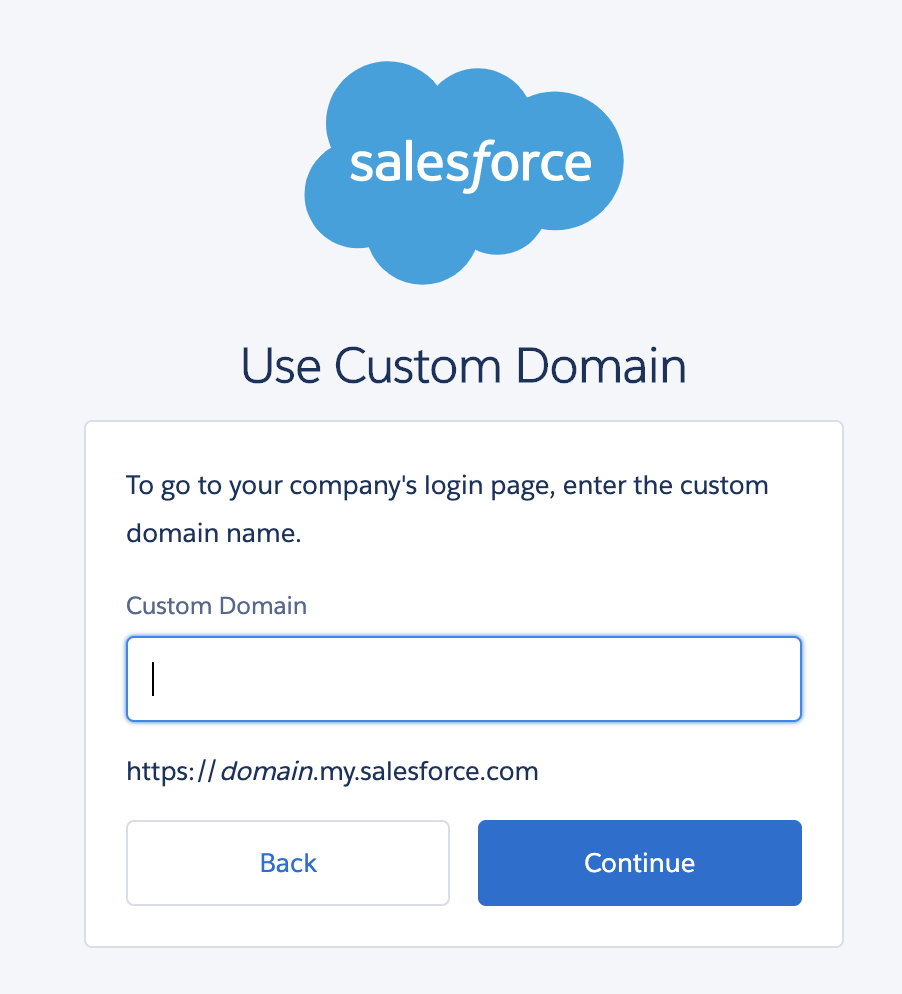Click the Use Custom Domain heading
The image size is (902, 994).
(x=463, y=366)
